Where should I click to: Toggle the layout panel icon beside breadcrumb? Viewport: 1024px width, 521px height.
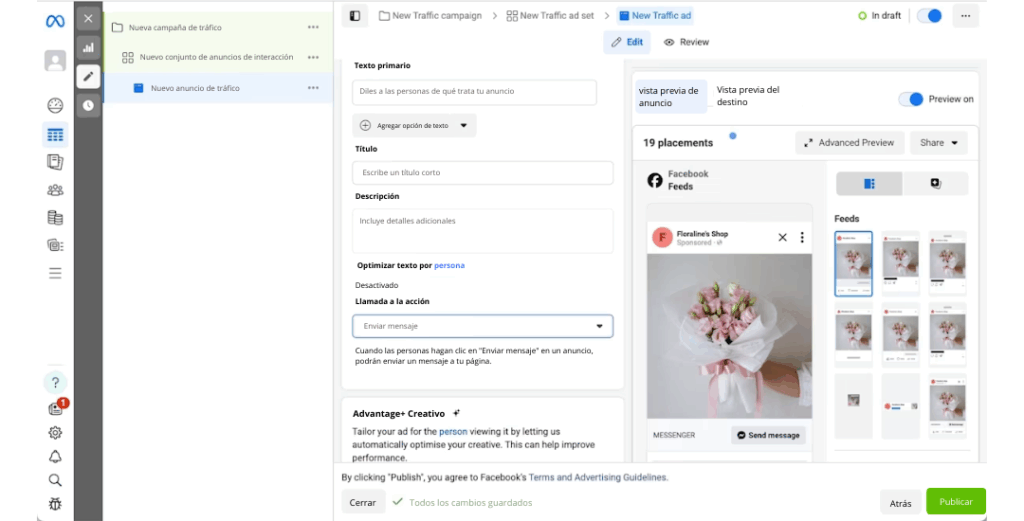click(354, 16)
